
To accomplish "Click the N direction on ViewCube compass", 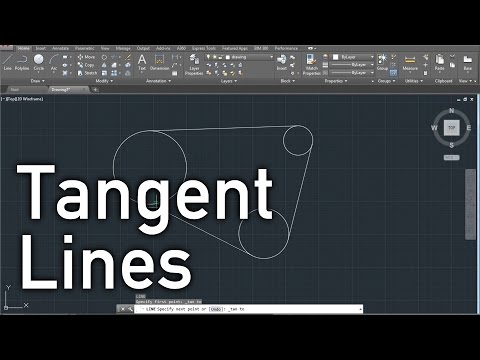I will (452, 110).
